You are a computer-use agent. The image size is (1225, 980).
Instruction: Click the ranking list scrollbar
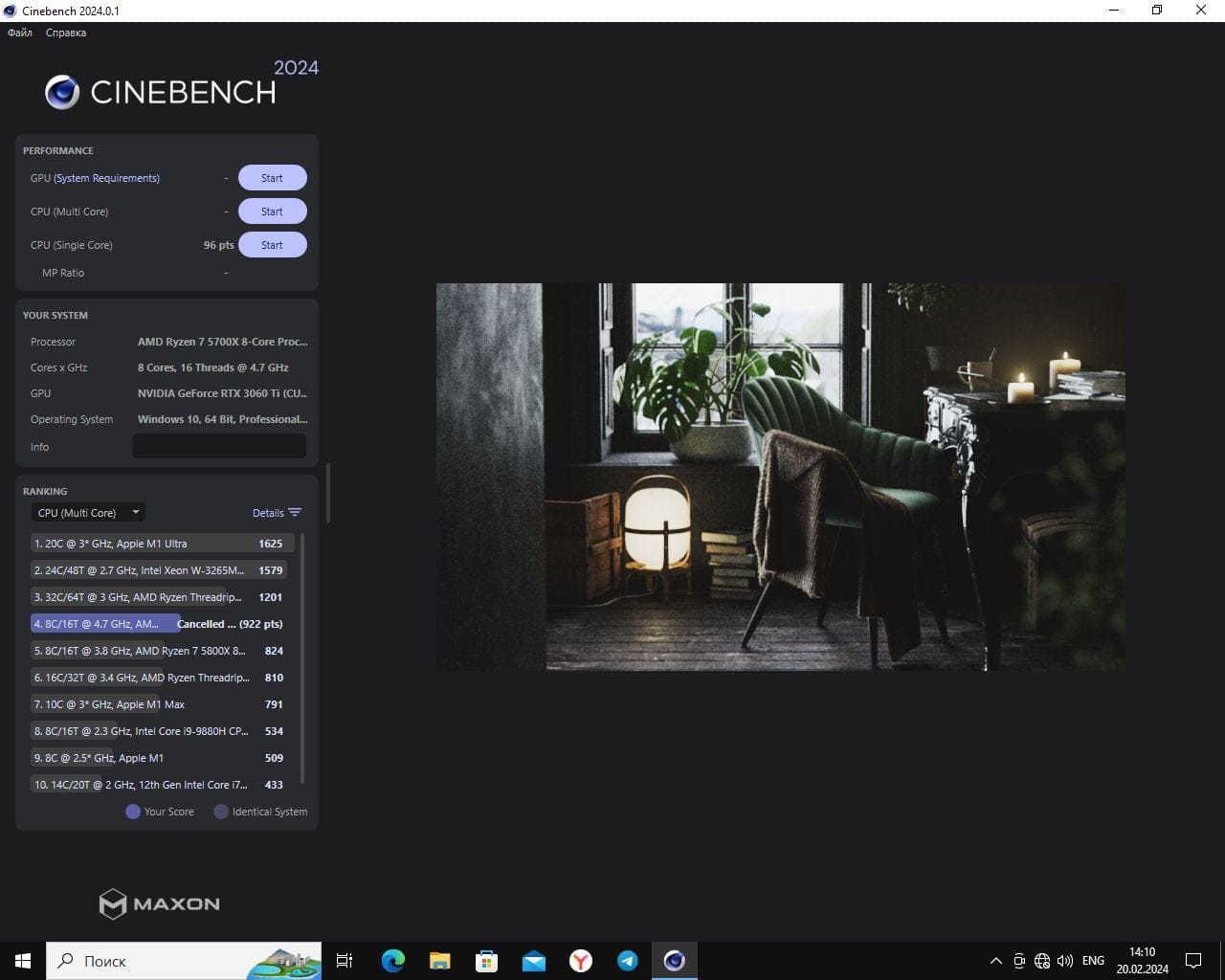(302, 657)
